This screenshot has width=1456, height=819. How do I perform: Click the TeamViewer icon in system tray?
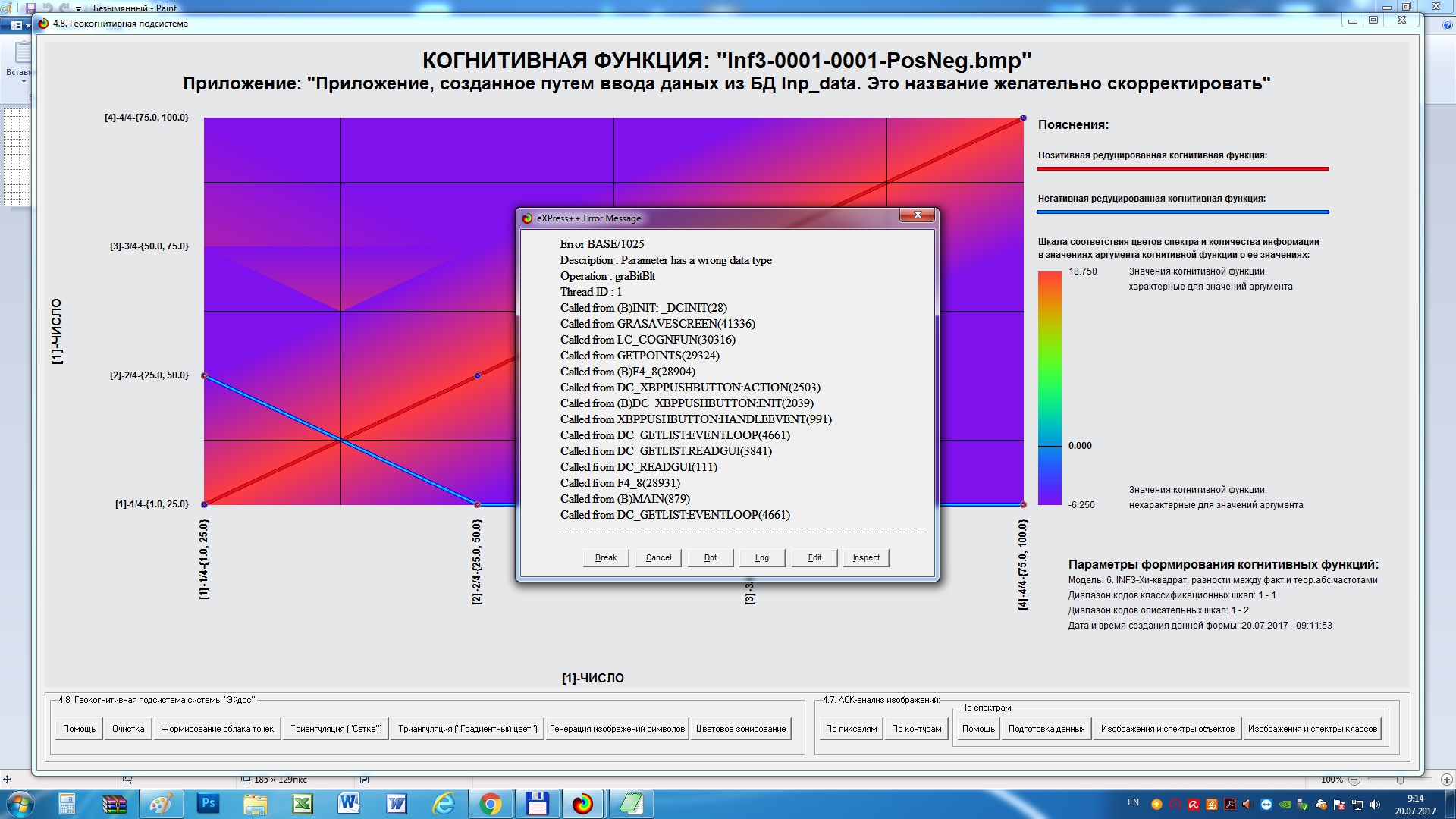[1266, 805]
